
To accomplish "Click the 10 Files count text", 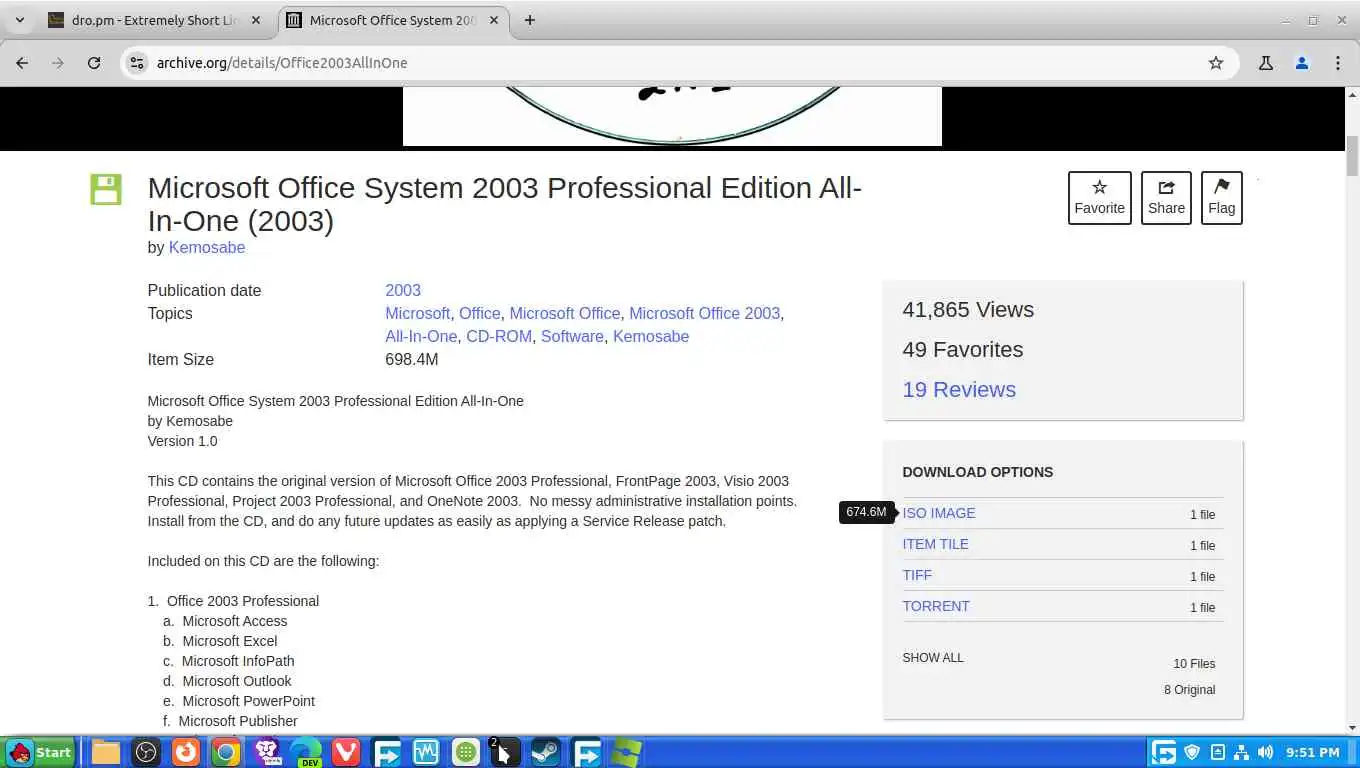I will 1194,664.
